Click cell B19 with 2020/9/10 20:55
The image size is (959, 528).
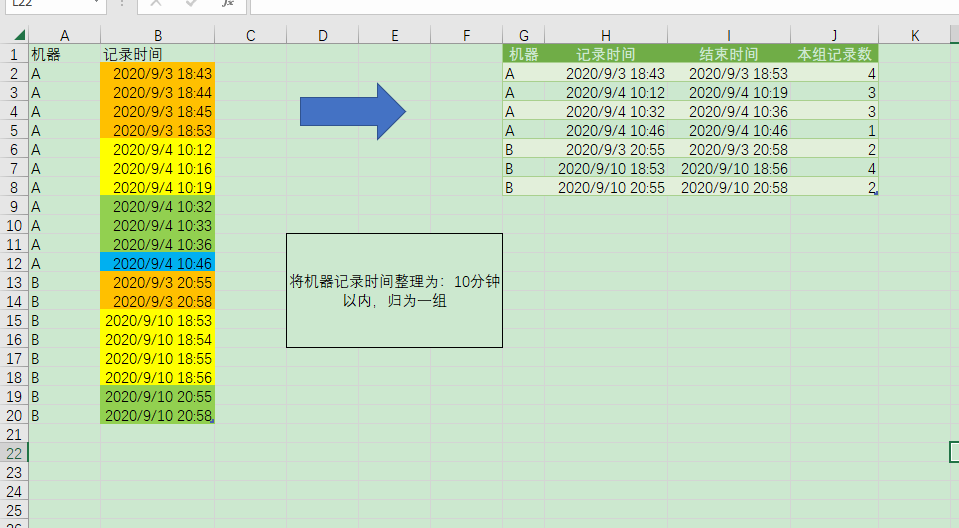tap(158, 396)
